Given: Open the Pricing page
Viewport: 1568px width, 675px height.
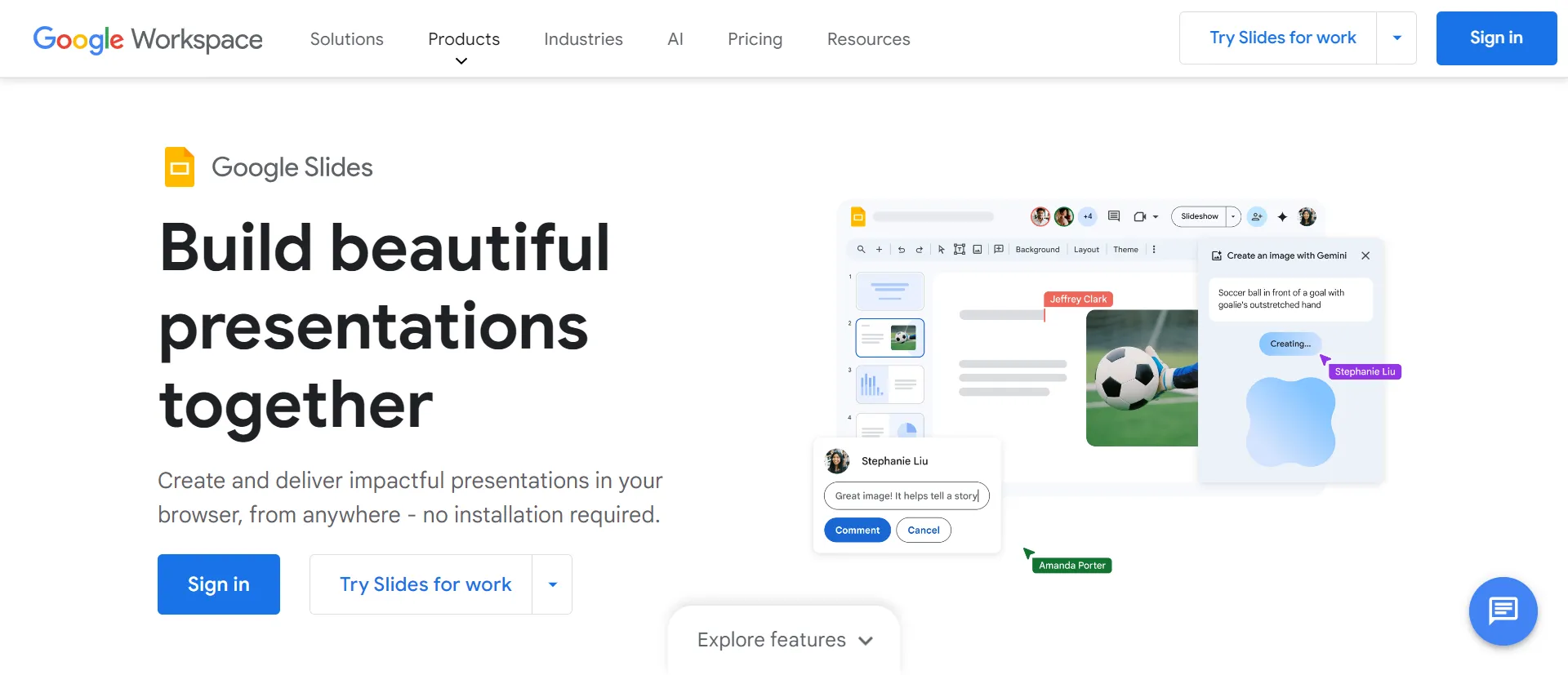Looking at the screenshot, I should [755, 39].
